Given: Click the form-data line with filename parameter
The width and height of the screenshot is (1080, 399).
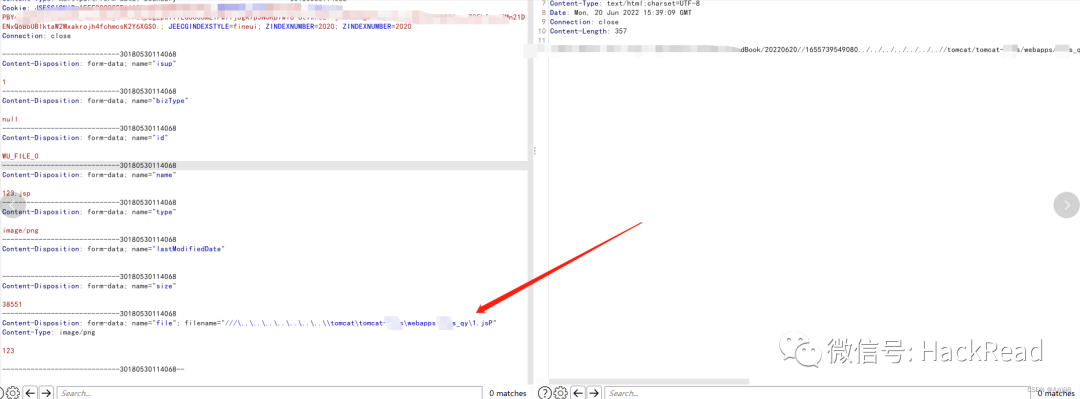Looking at the screenshot, I should tap(249, 323).
